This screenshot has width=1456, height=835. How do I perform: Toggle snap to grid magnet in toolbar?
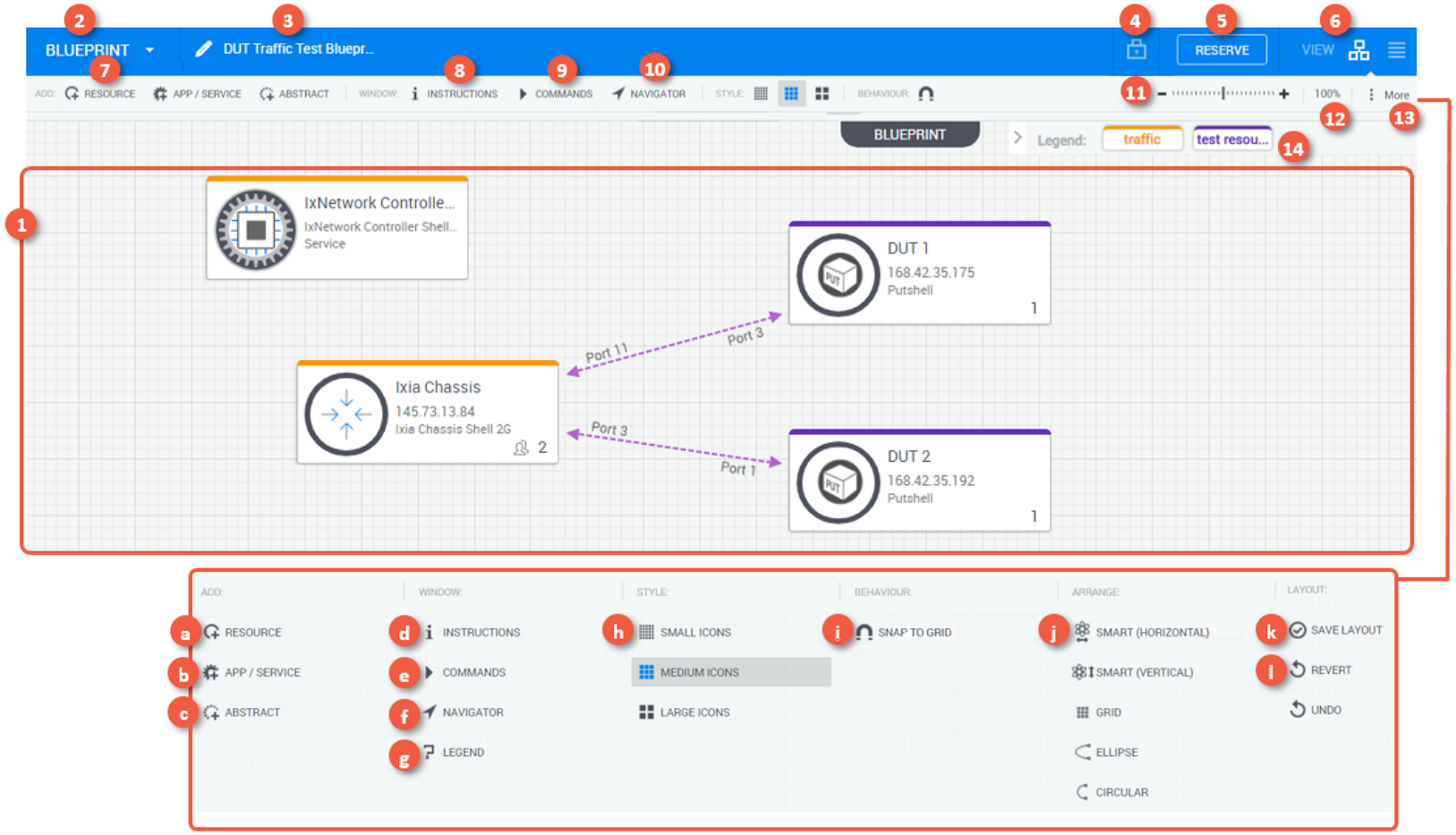926,94
